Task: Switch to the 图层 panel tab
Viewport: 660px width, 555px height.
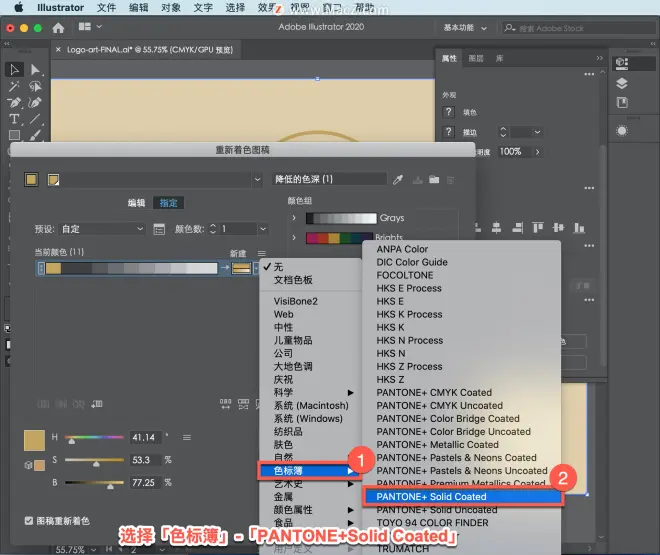Action: click(476, 58)
